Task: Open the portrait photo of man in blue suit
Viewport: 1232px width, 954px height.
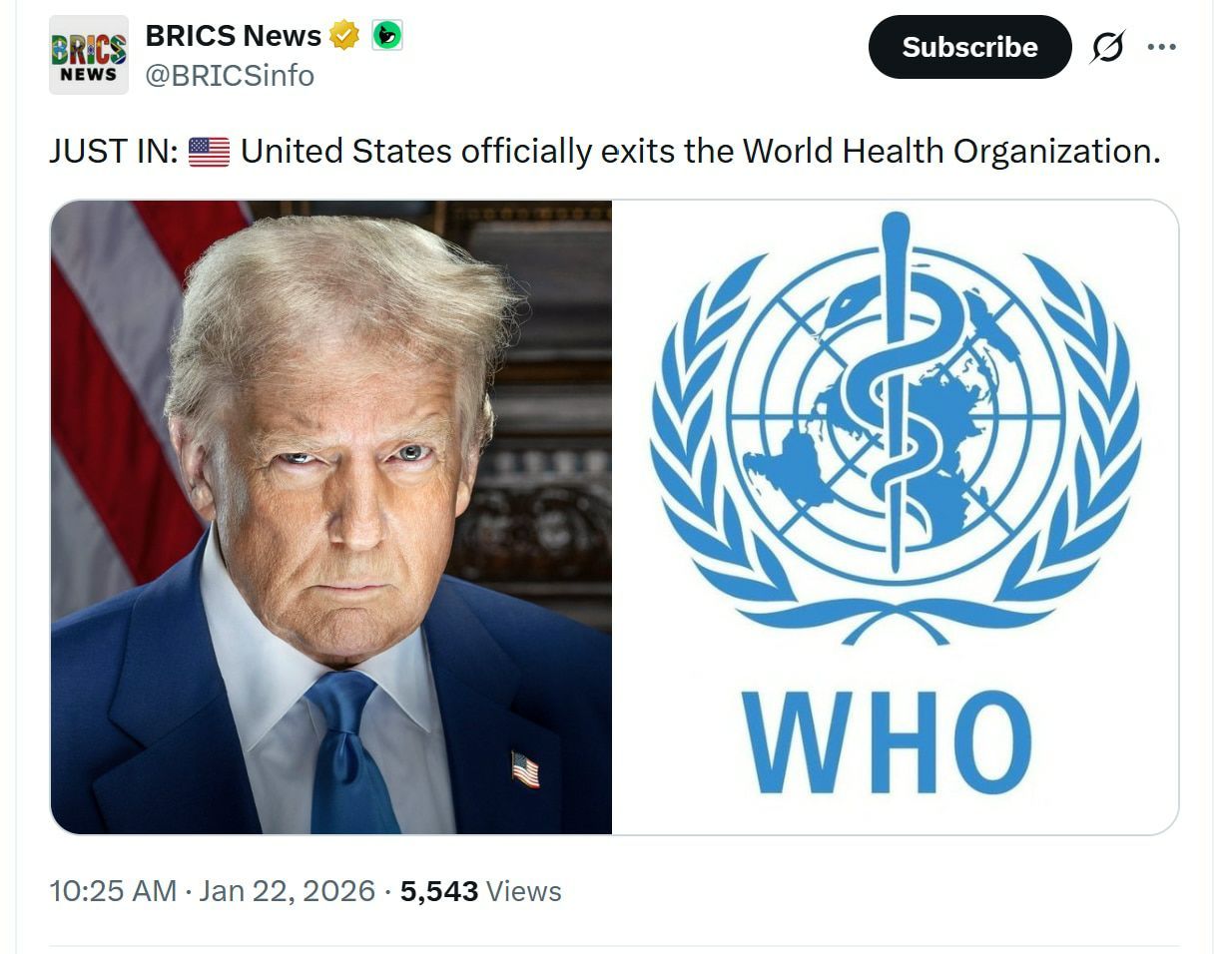Action: [331, 517]
